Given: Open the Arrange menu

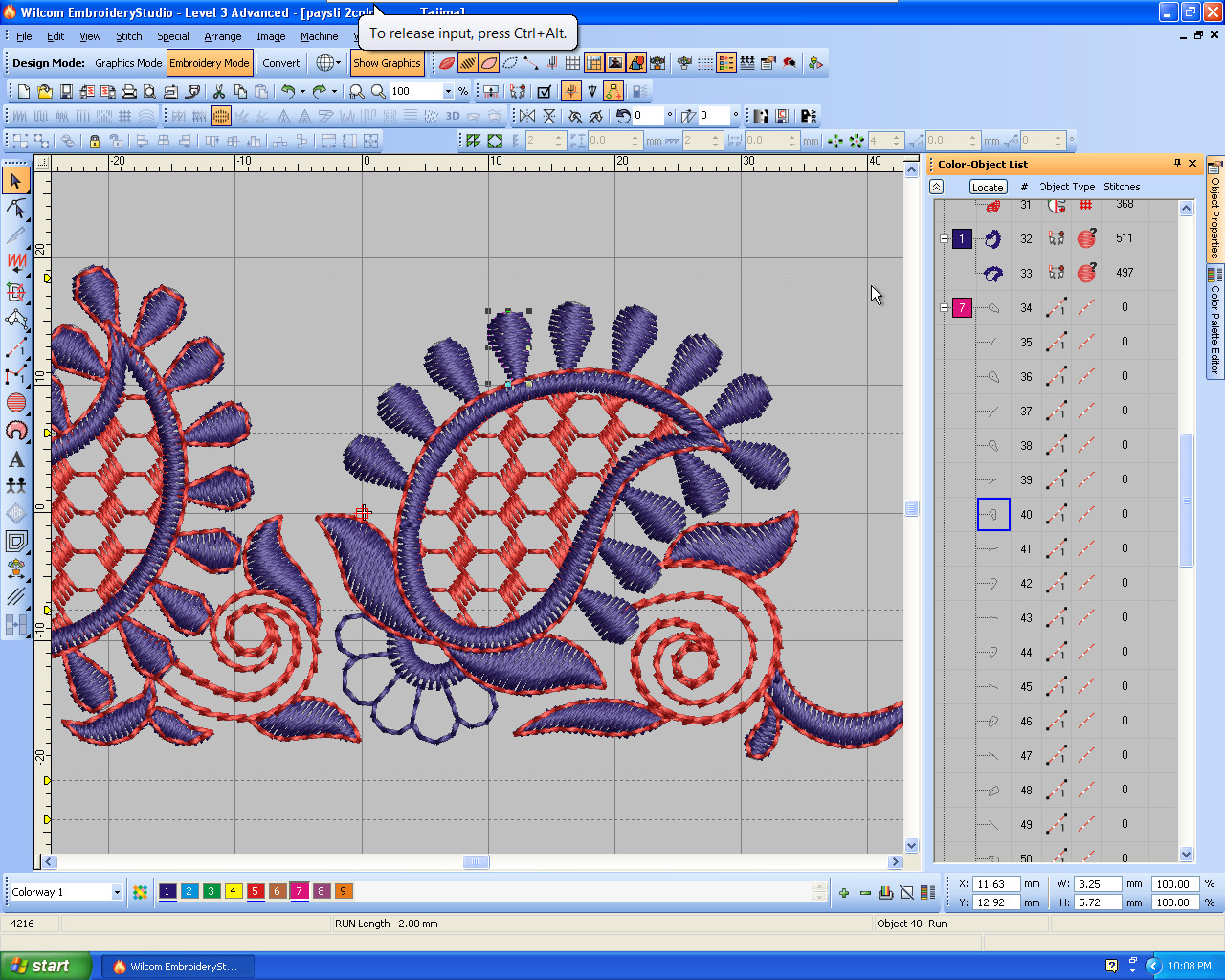Looking at the screenshot, I should [222, 36].
